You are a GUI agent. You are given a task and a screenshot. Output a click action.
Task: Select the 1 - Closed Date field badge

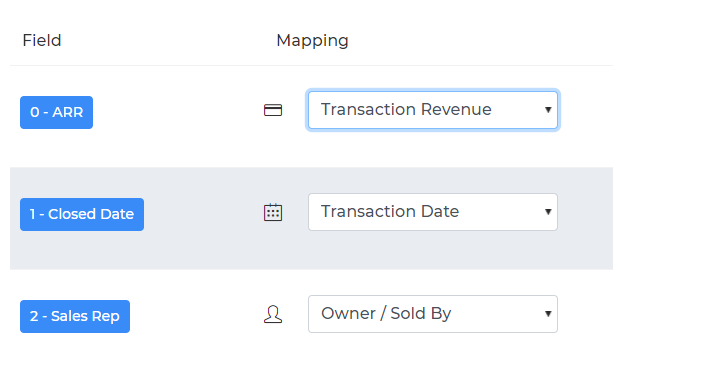tap(82, 214)
